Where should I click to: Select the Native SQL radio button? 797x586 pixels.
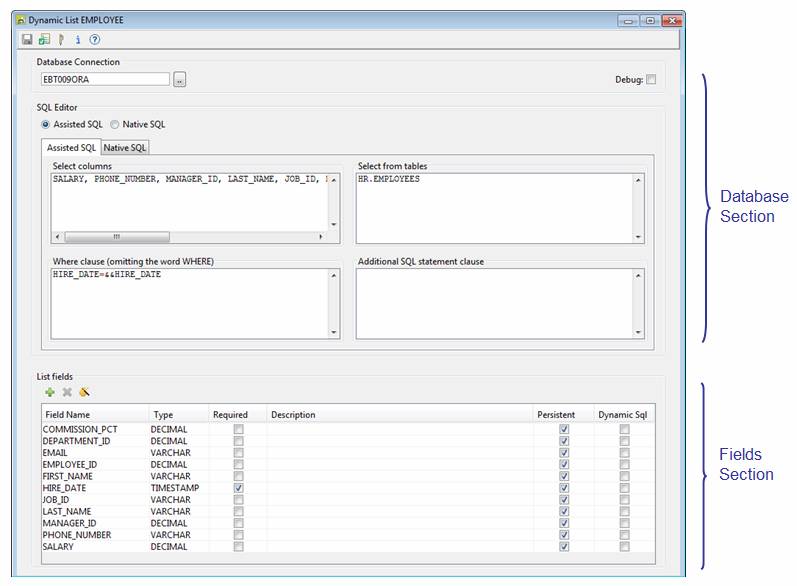coord(115,125)
